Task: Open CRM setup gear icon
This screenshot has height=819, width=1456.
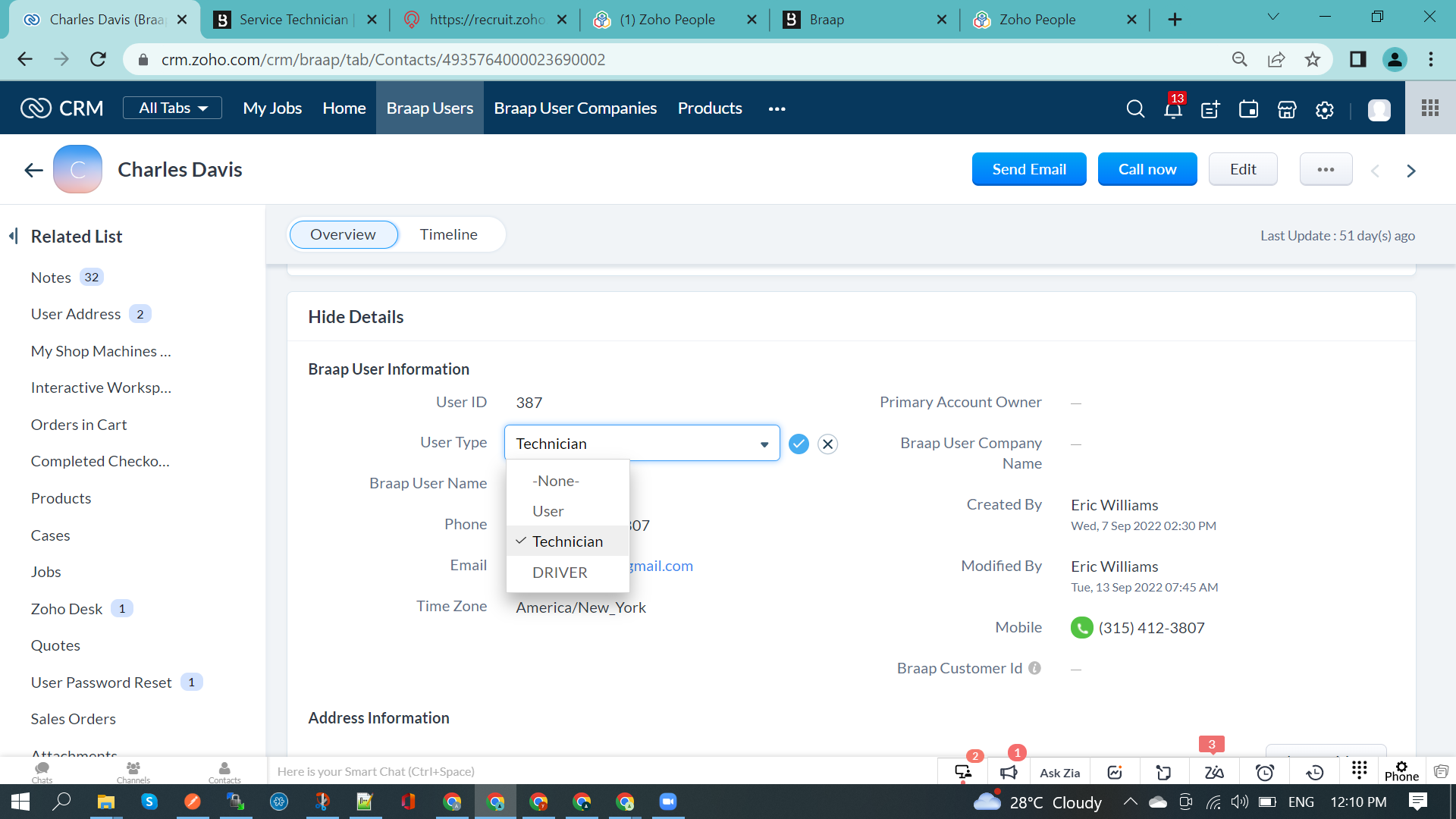Action: [x=1324, y=109]
